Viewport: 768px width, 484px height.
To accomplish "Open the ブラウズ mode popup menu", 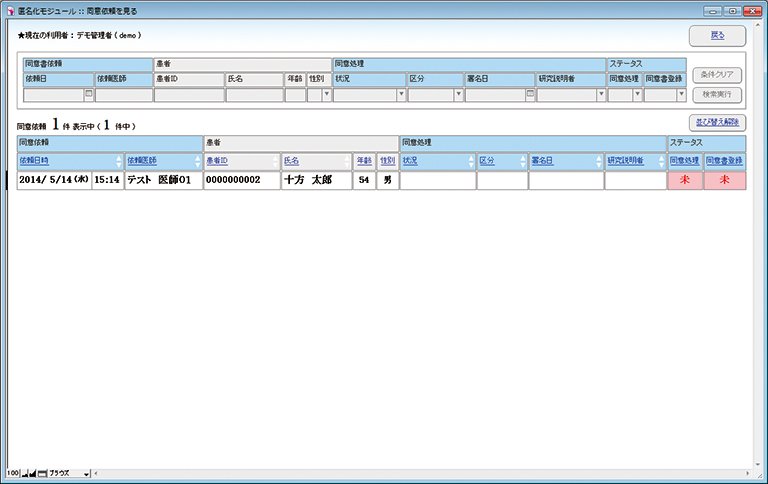I will point(70,473).
